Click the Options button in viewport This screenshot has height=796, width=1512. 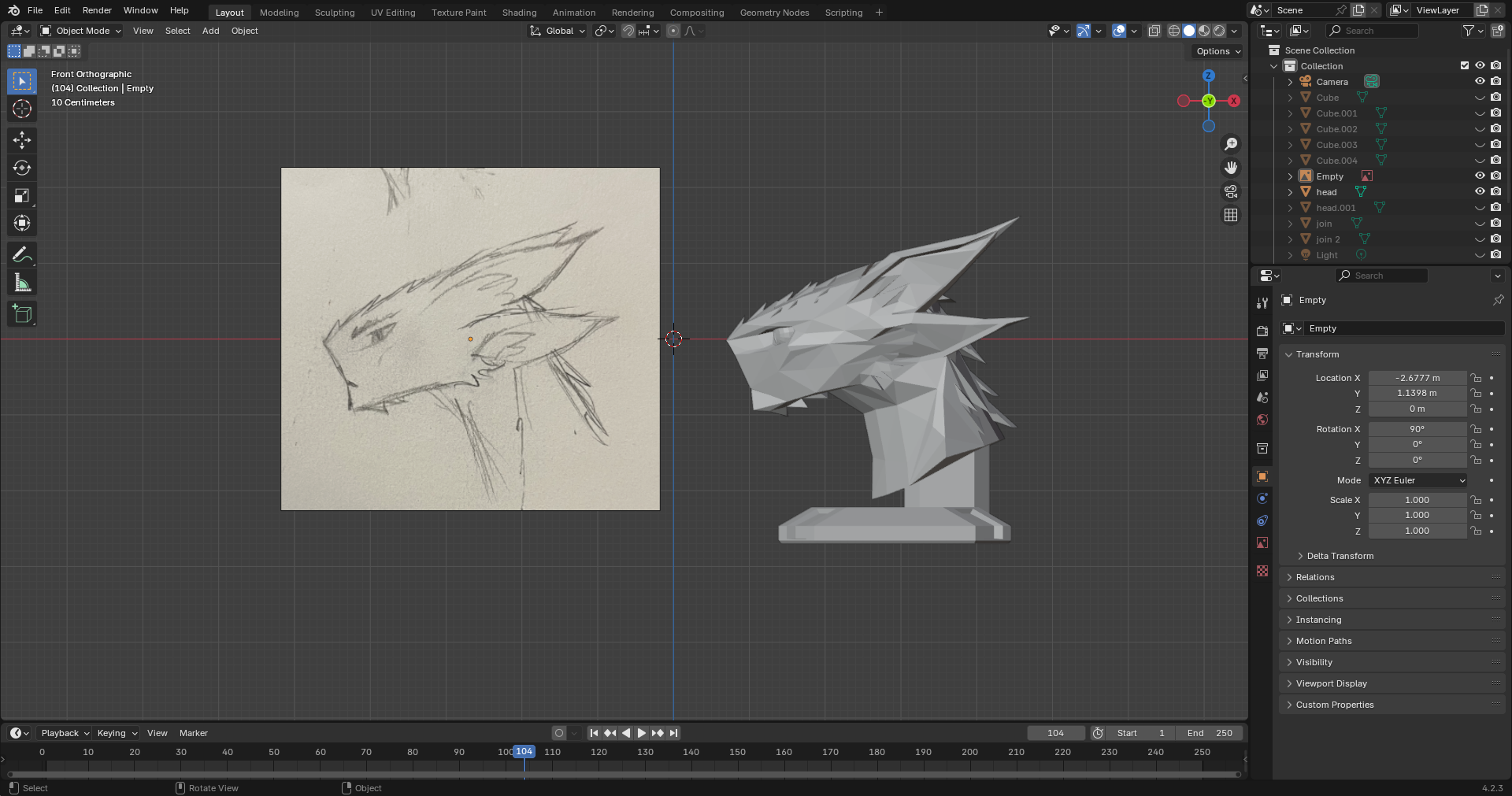1217,51
